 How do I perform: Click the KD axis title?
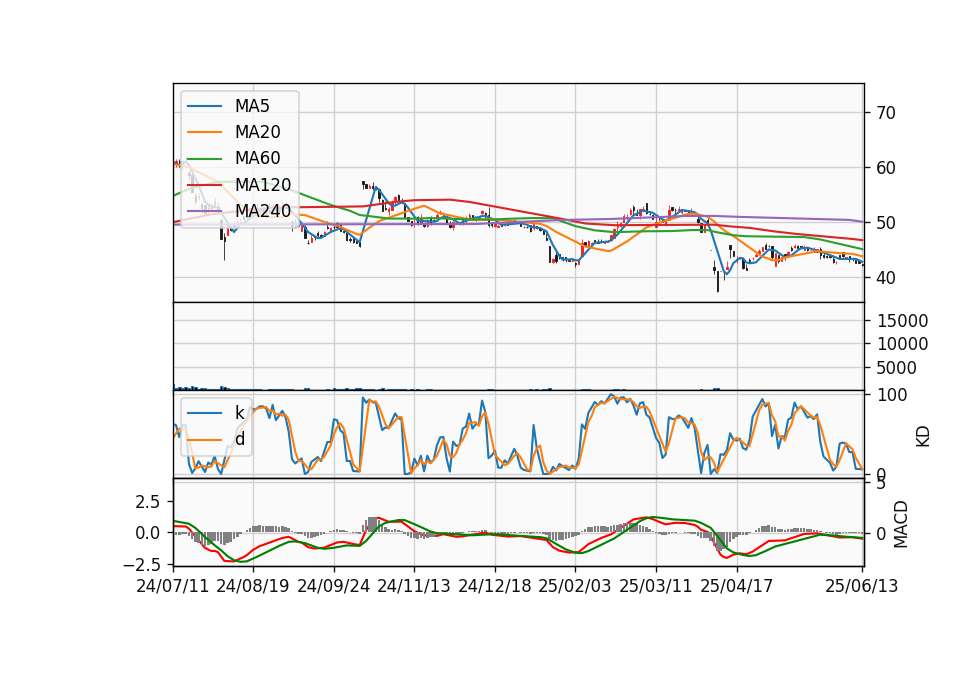tap(923, 436)
